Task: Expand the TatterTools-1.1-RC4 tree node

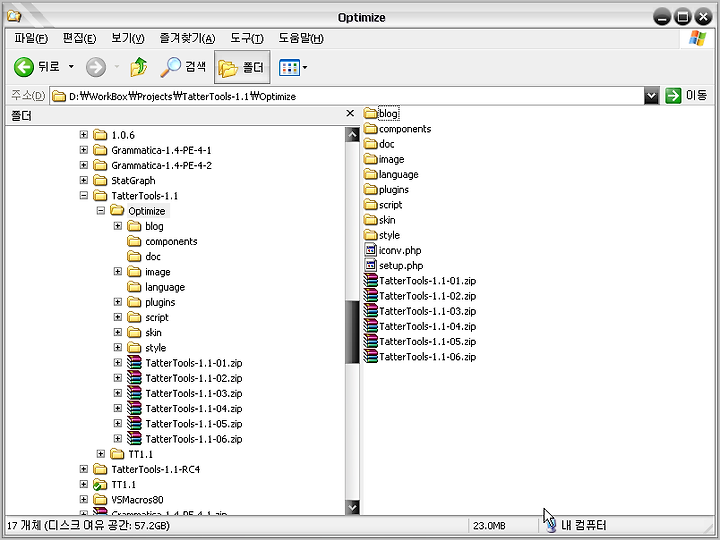Action: pyautogui.click(x=84, y=469)
